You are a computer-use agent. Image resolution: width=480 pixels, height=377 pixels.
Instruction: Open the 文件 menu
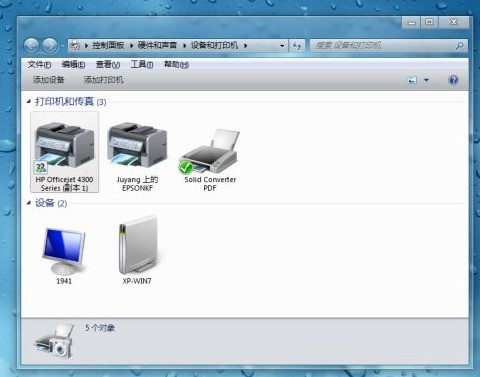[39, 64]
